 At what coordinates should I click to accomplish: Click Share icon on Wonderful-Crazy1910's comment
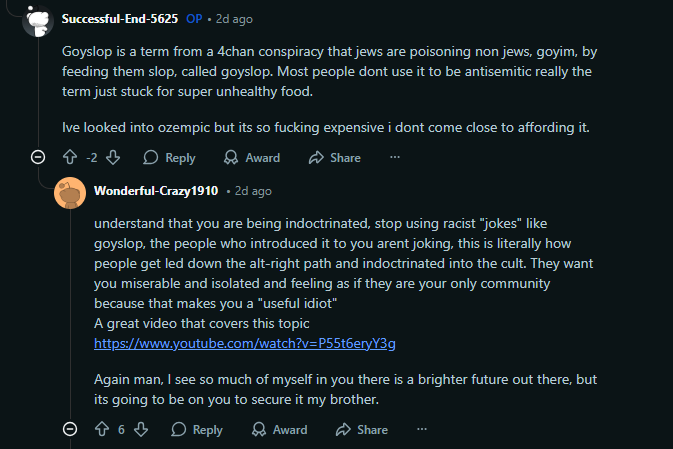click(344, 430)
